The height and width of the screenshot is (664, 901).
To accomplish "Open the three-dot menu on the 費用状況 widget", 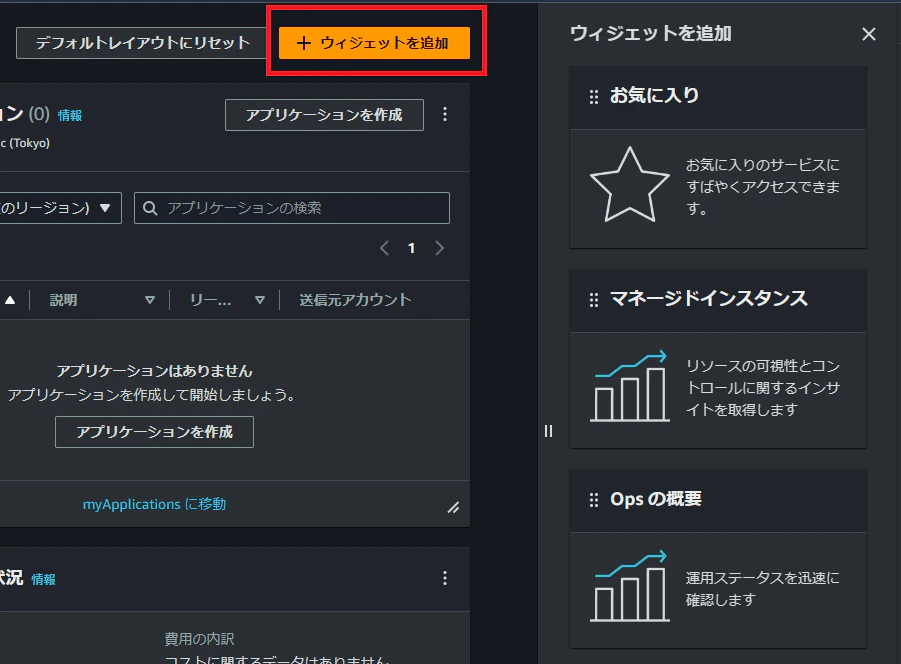I will pyautogui.click(x=444, y=578).
